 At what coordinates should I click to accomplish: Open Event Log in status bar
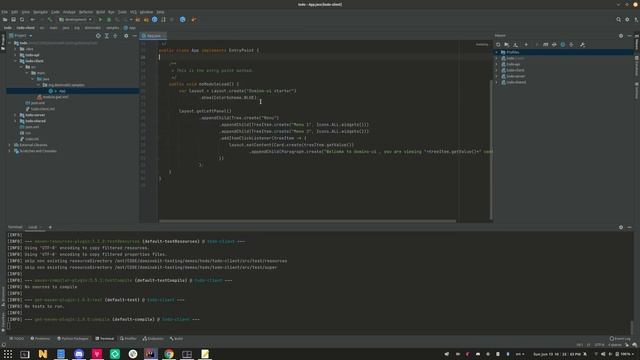(620, 339)
